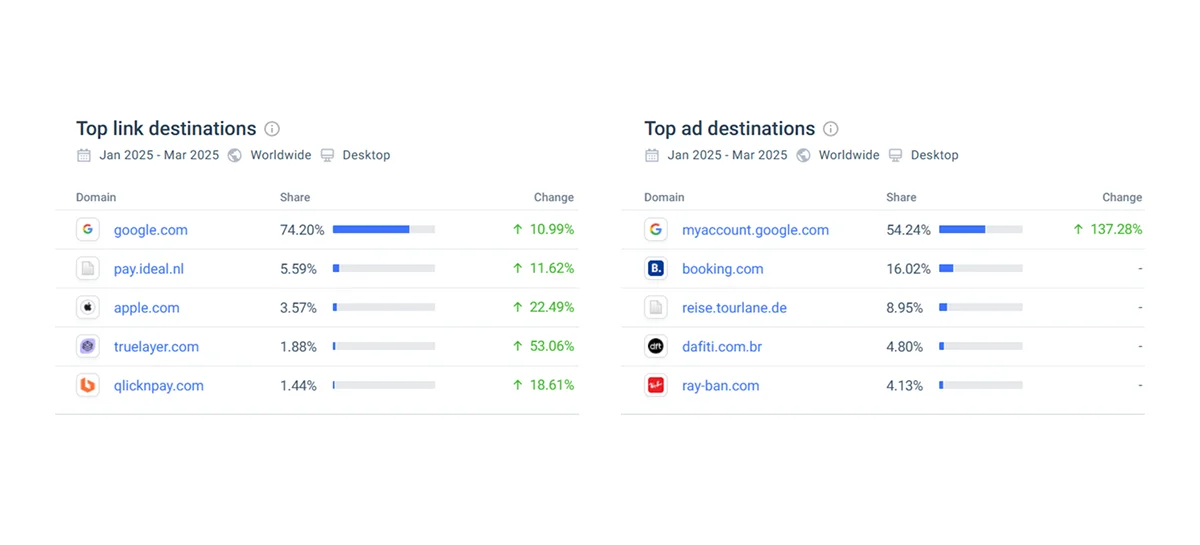This screenshot has height=545, width=1200.
Task: Click the calendar icon in Top link destinations
Action: tap(84, 155)
